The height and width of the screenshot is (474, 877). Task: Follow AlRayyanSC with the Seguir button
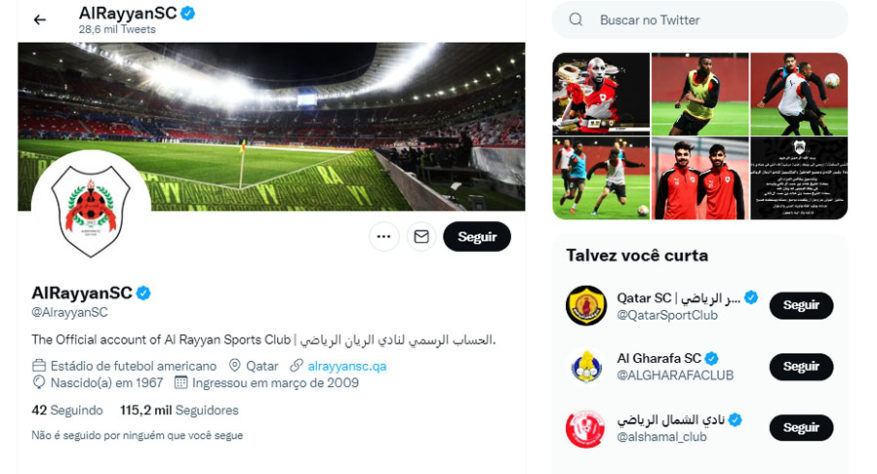tap(477, 237)
